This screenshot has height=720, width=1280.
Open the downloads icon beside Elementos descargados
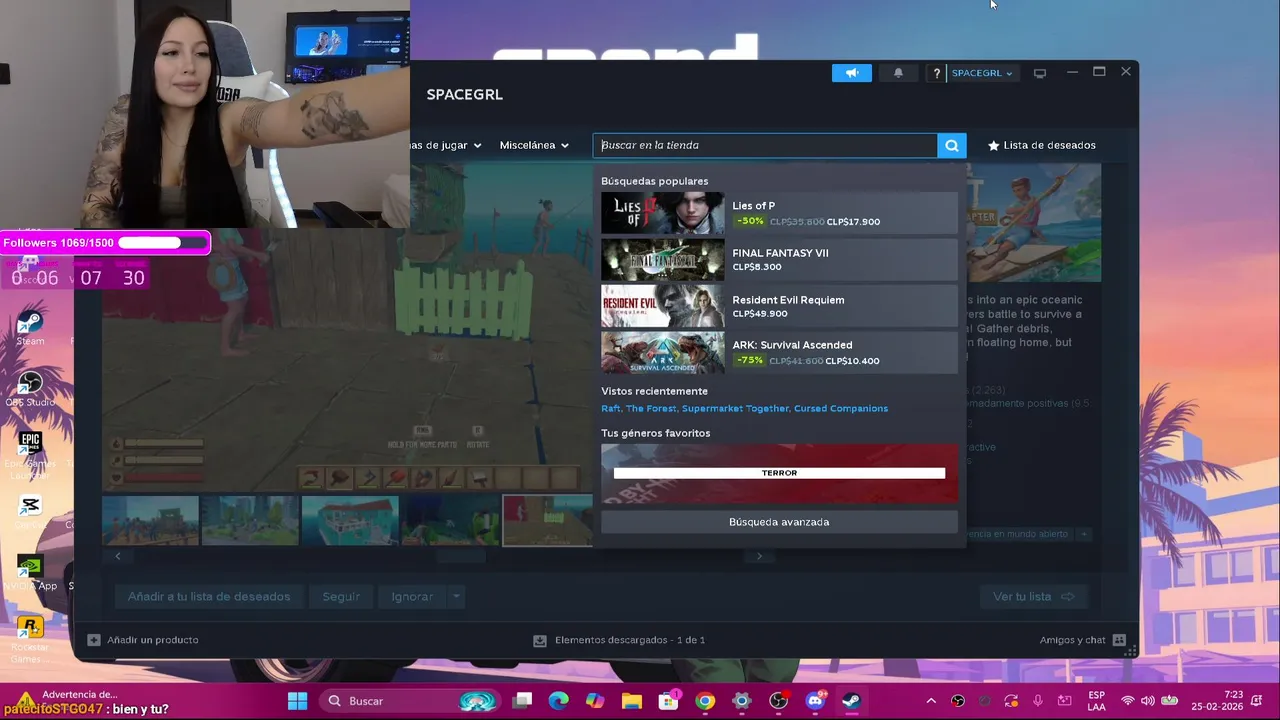(540, 640)
